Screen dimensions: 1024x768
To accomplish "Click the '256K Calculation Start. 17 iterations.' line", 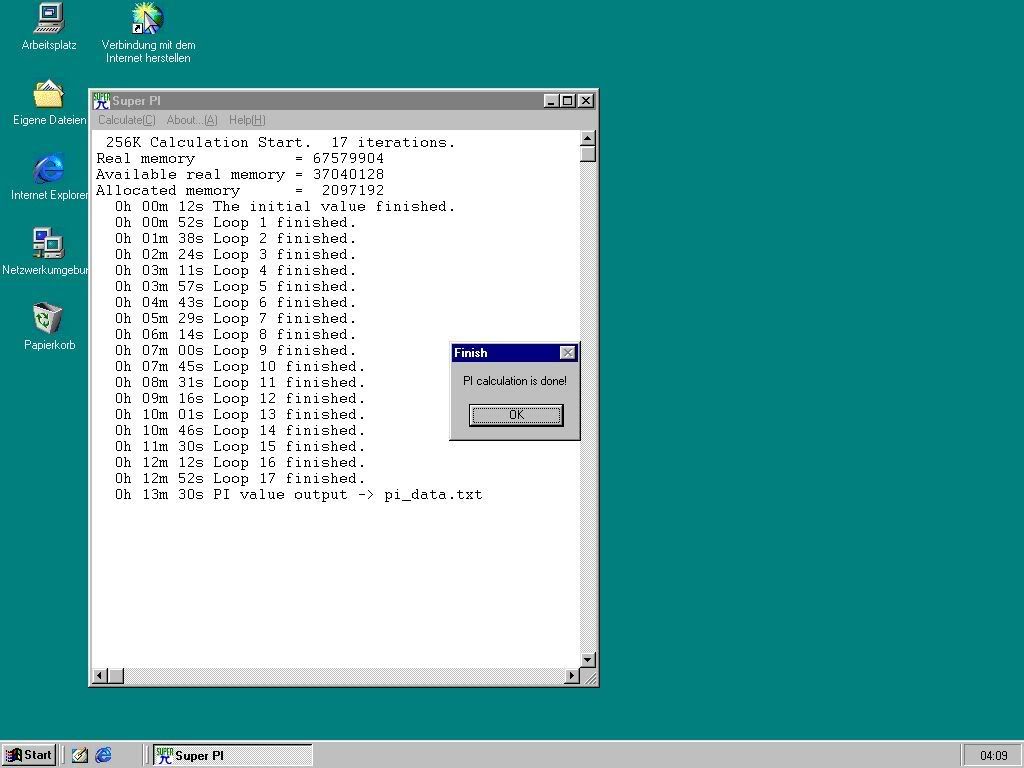I will pos(280,142).
